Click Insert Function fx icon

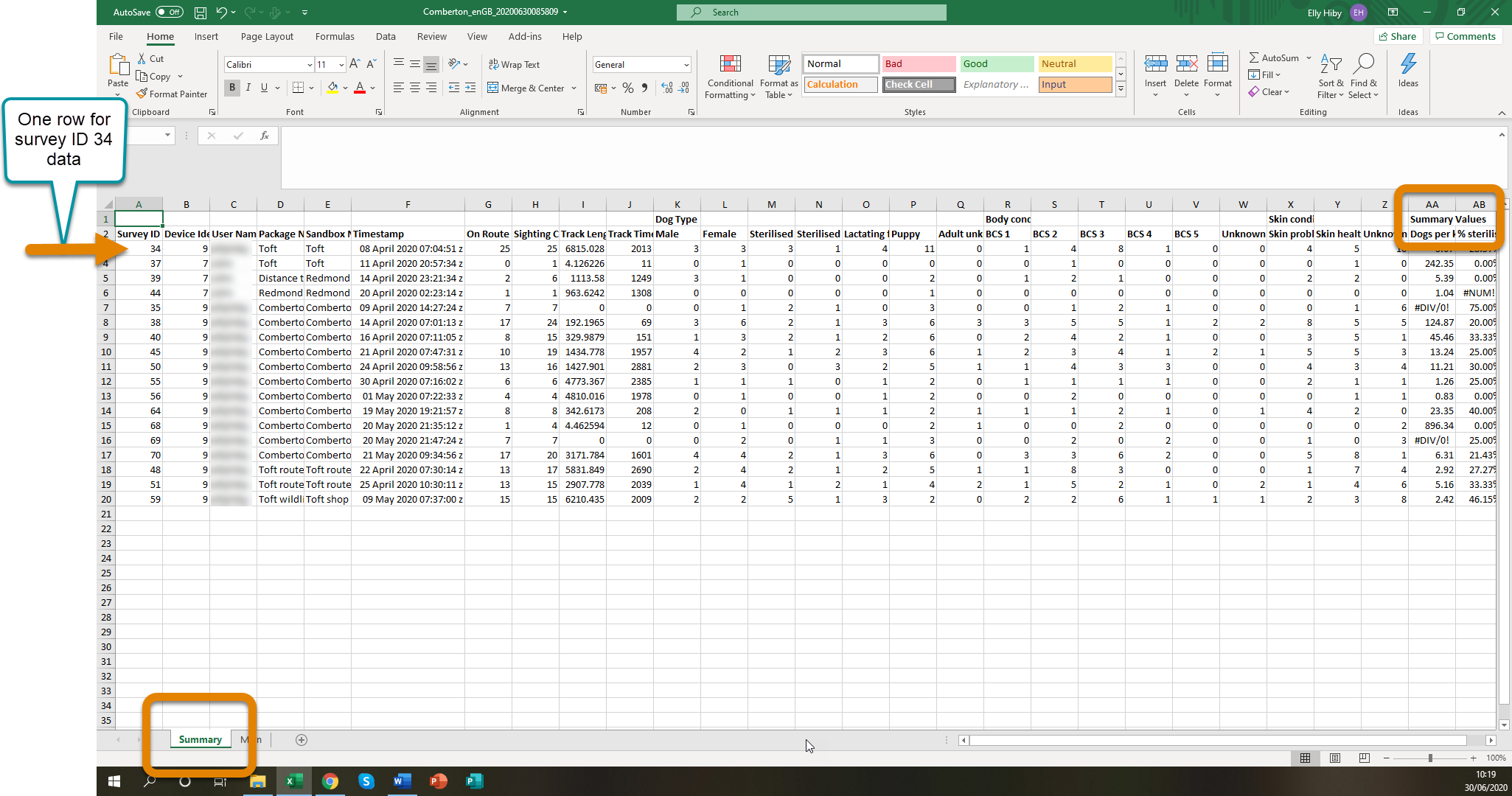pos(264,136)
